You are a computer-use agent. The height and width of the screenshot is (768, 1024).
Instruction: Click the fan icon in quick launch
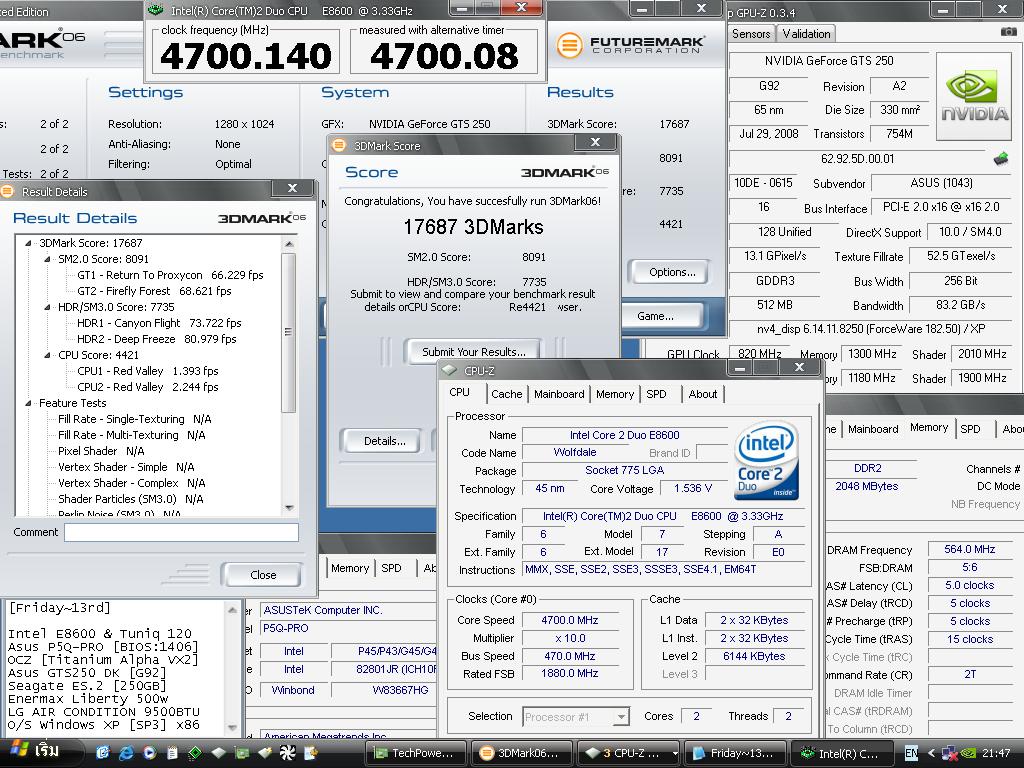click(288, 752)
